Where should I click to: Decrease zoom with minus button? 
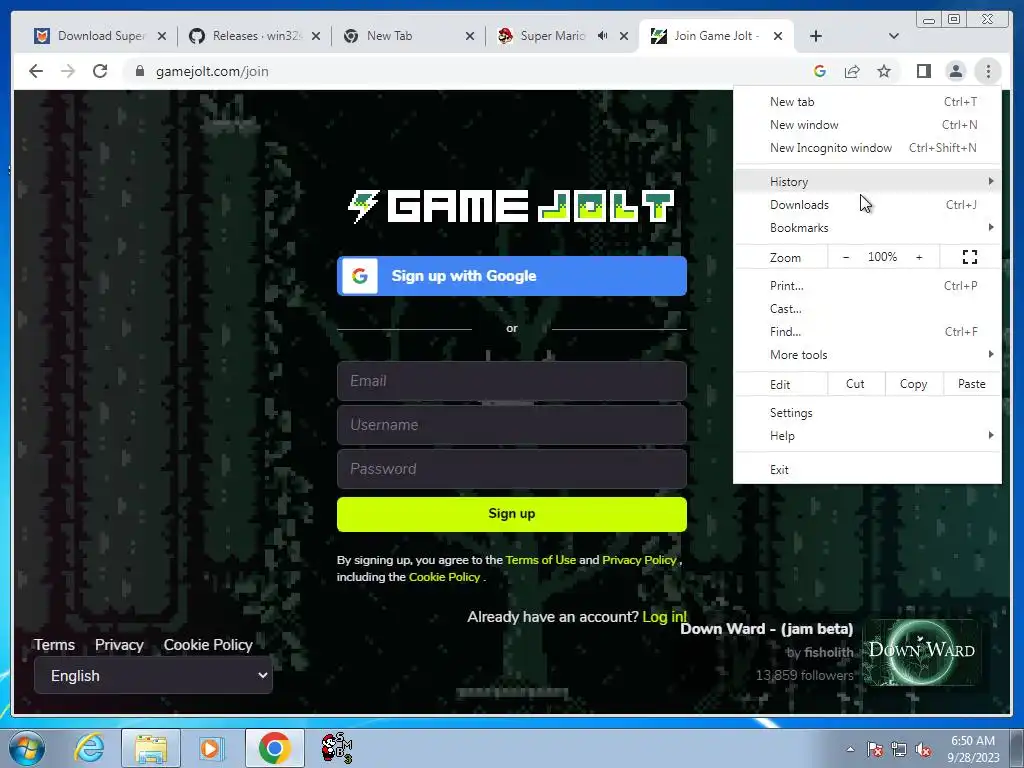(x=846, y=257)
